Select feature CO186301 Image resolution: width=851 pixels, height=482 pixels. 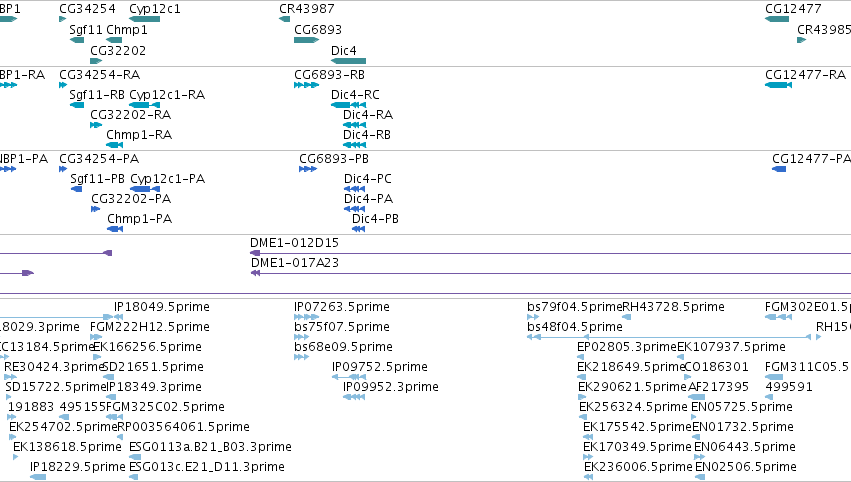tap(716, 367)
